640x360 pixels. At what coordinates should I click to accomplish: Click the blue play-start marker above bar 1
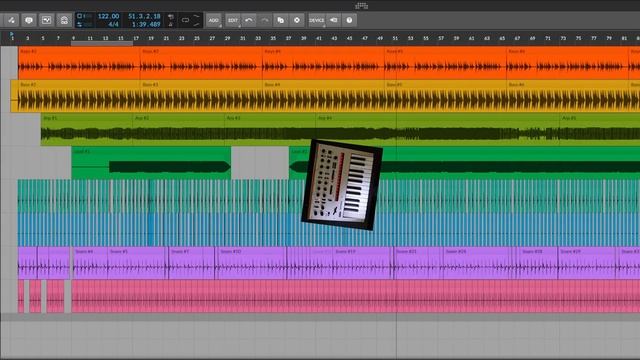(11, 34)
